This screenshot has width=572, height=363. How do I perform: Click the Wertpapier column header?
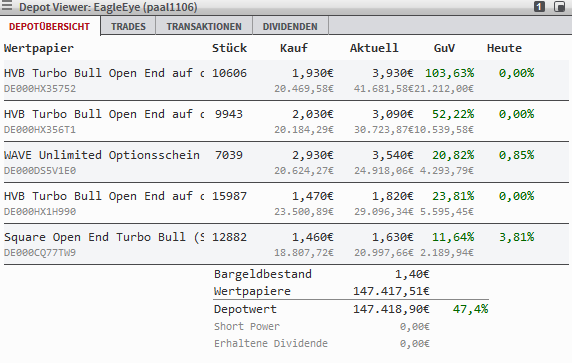[x=39, y=48]
